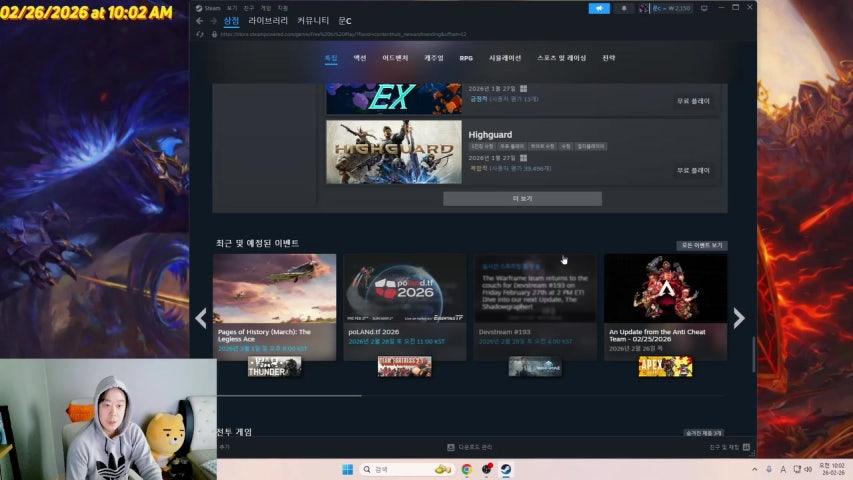
Task: Click the War Thunder game logo
Action: click(274, 366)
